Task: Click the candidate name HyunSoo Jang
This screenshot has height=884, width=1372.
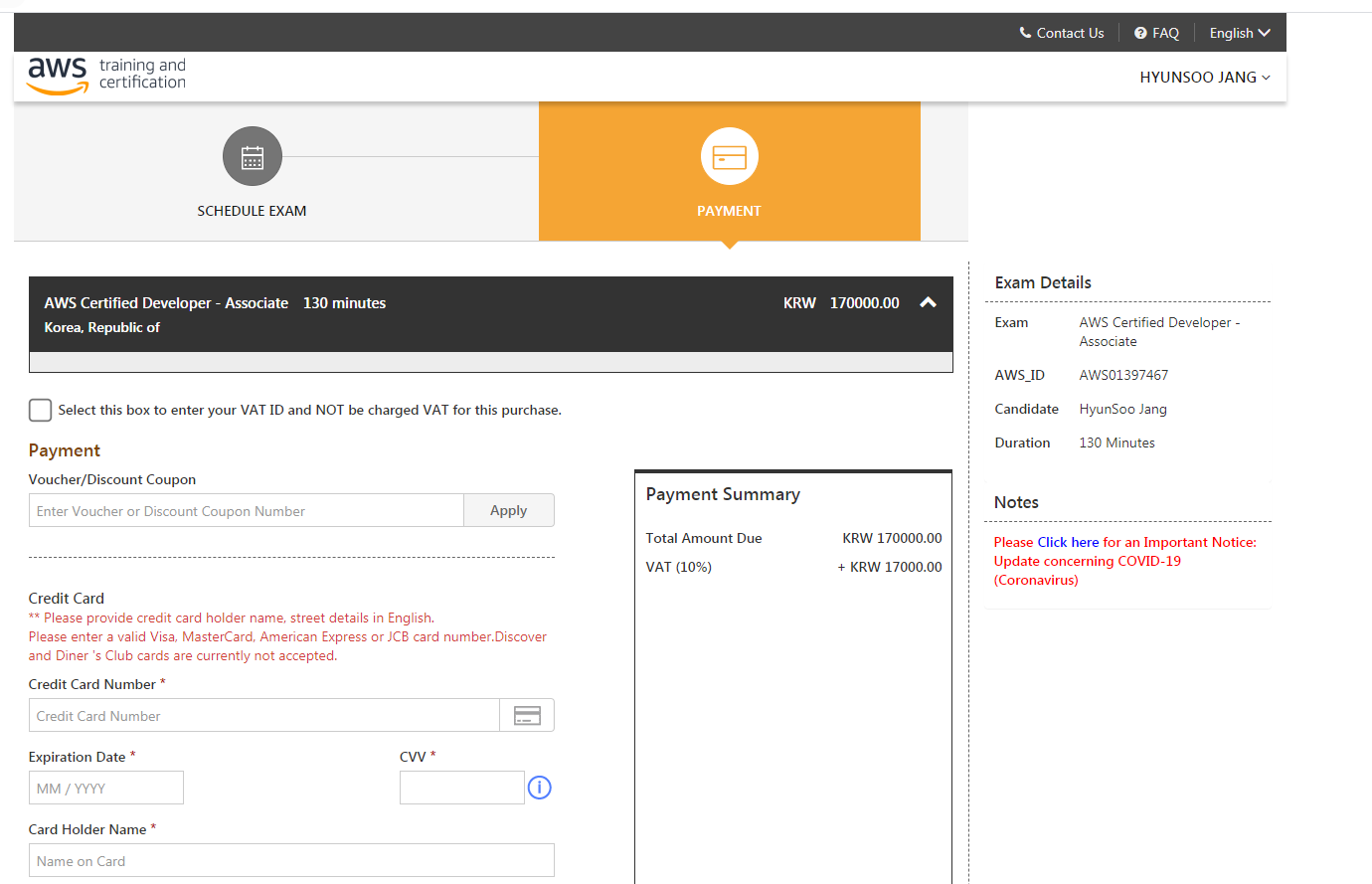Action: click(1122, 409)
